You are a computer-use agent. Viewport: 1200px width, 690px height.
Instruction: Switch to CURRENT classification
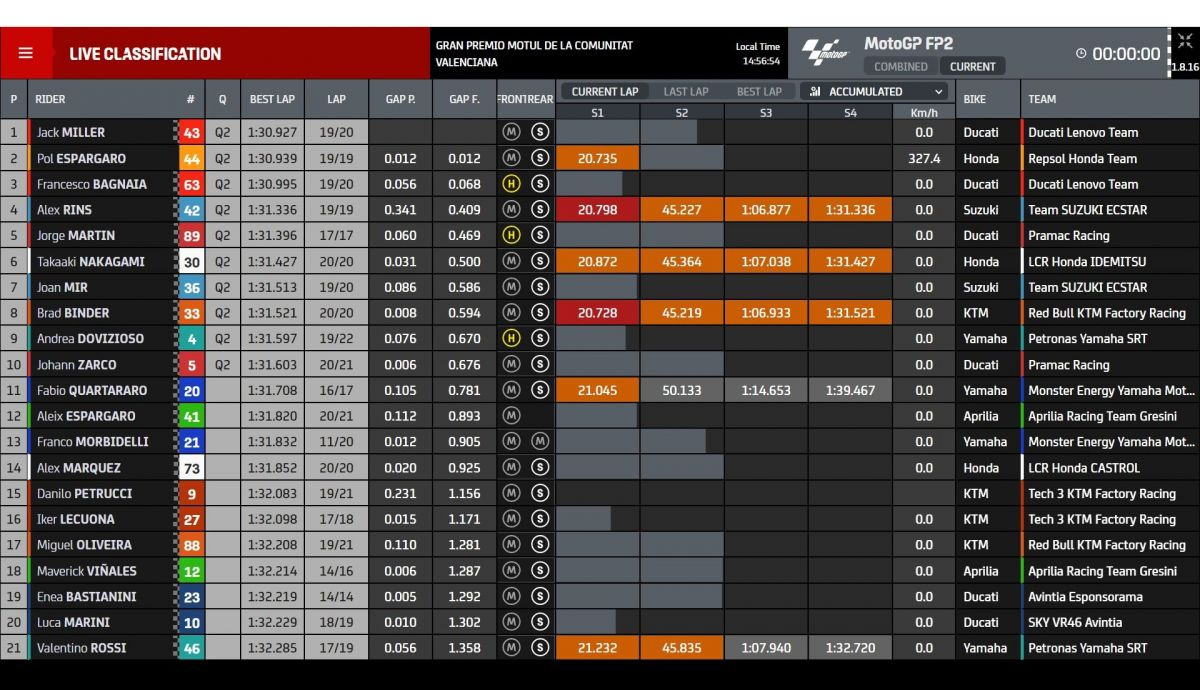972,66
